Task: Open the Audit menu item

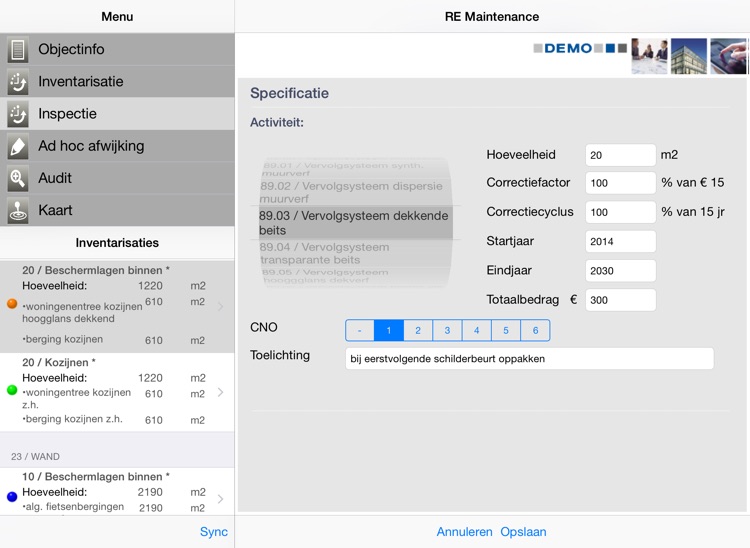Action: coord(117,178)
